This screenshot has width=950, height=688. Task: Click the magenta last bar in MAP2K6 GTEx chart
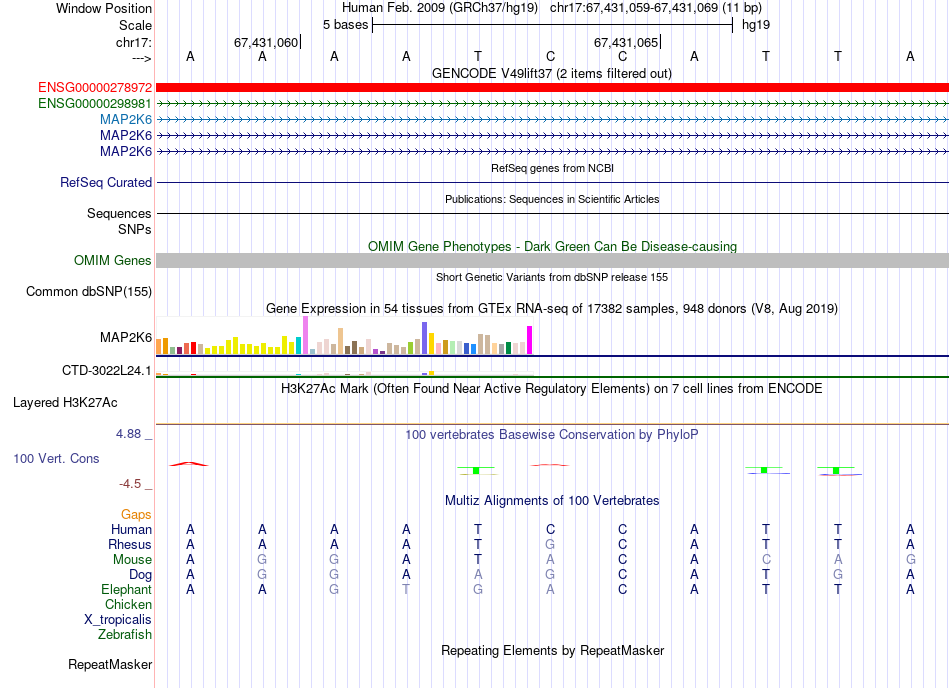click(530, 340)
